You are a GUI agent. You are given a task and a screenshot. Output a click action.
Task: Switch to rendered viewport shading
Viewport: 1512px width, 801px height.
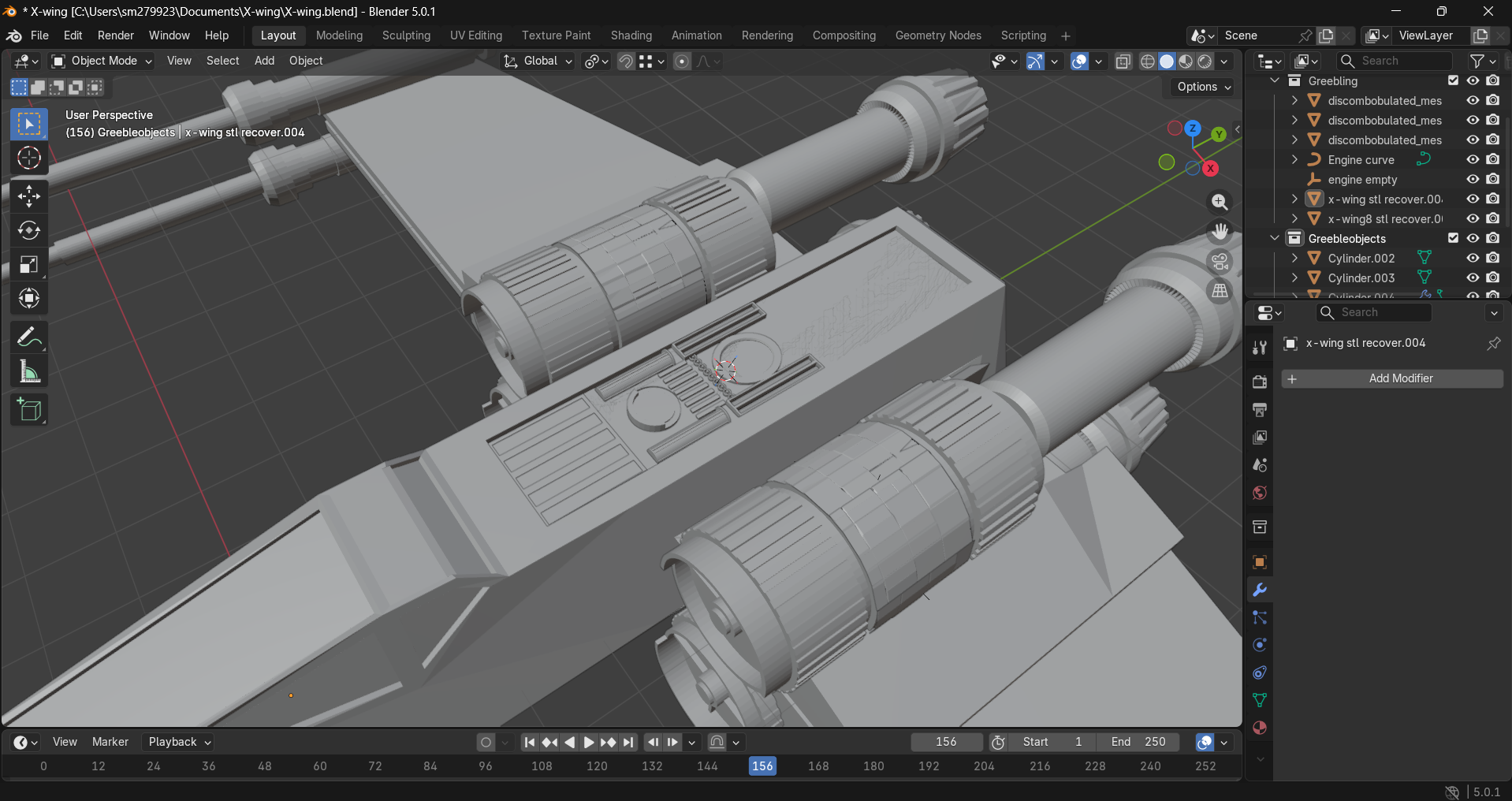click(1205, 61)
